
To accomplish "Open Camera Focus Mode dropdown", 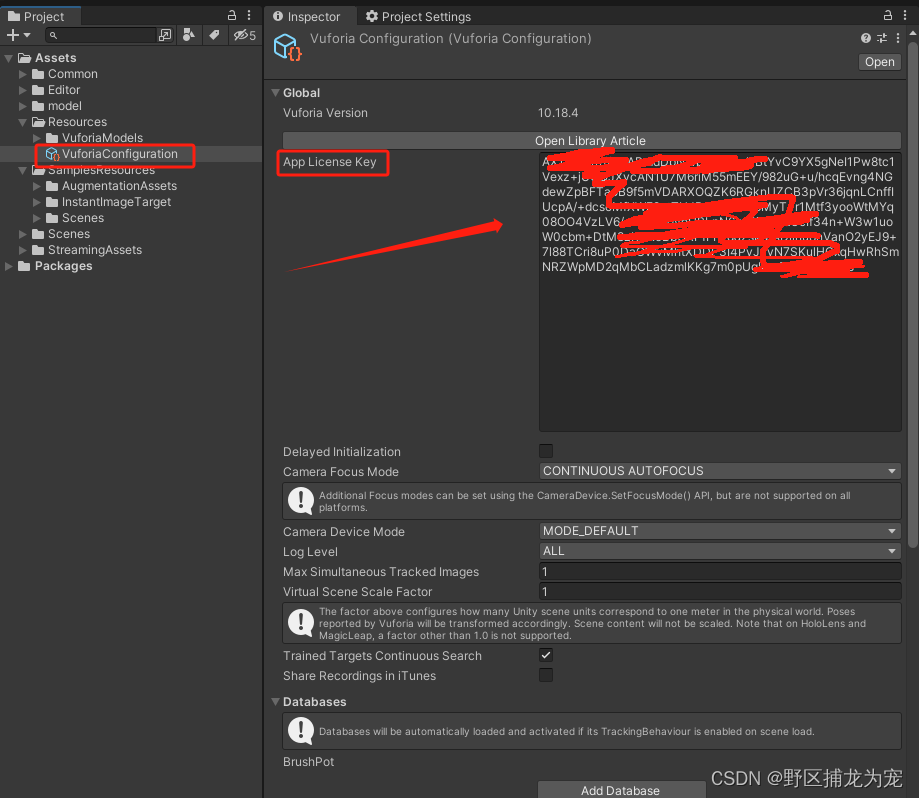I will [720, 471].
